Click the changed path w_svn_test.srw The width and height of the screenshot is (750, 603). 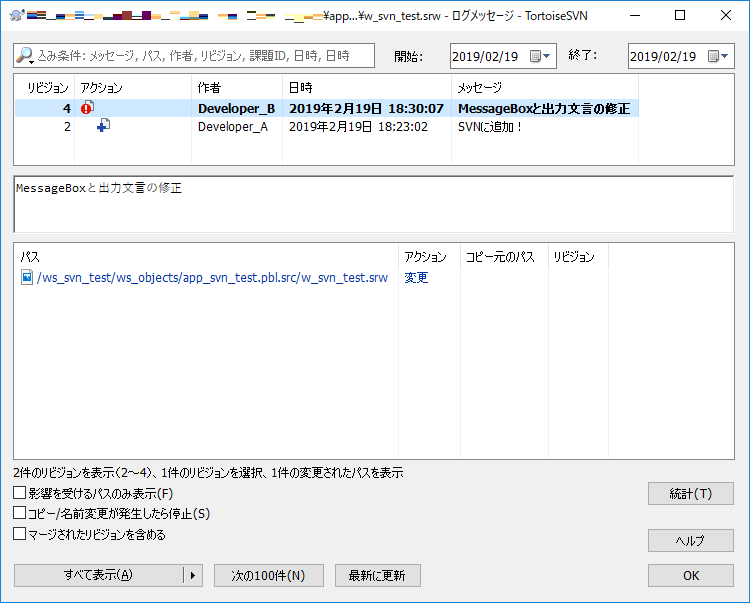[212, 277]
